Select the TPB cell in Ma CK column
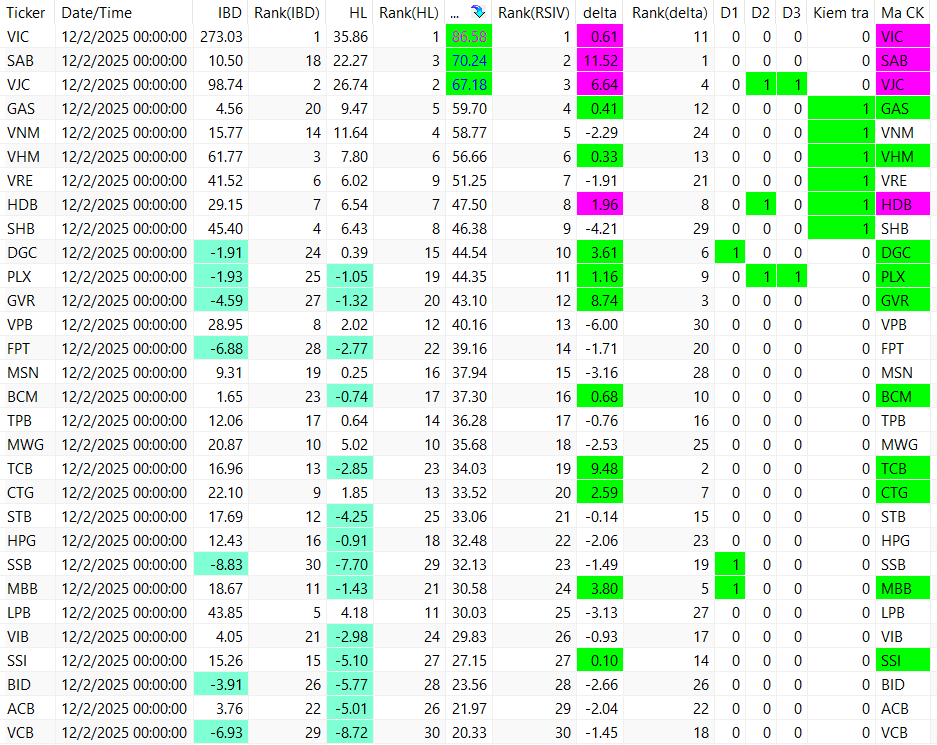The image size is (937, 745). [x=903, y=421]
